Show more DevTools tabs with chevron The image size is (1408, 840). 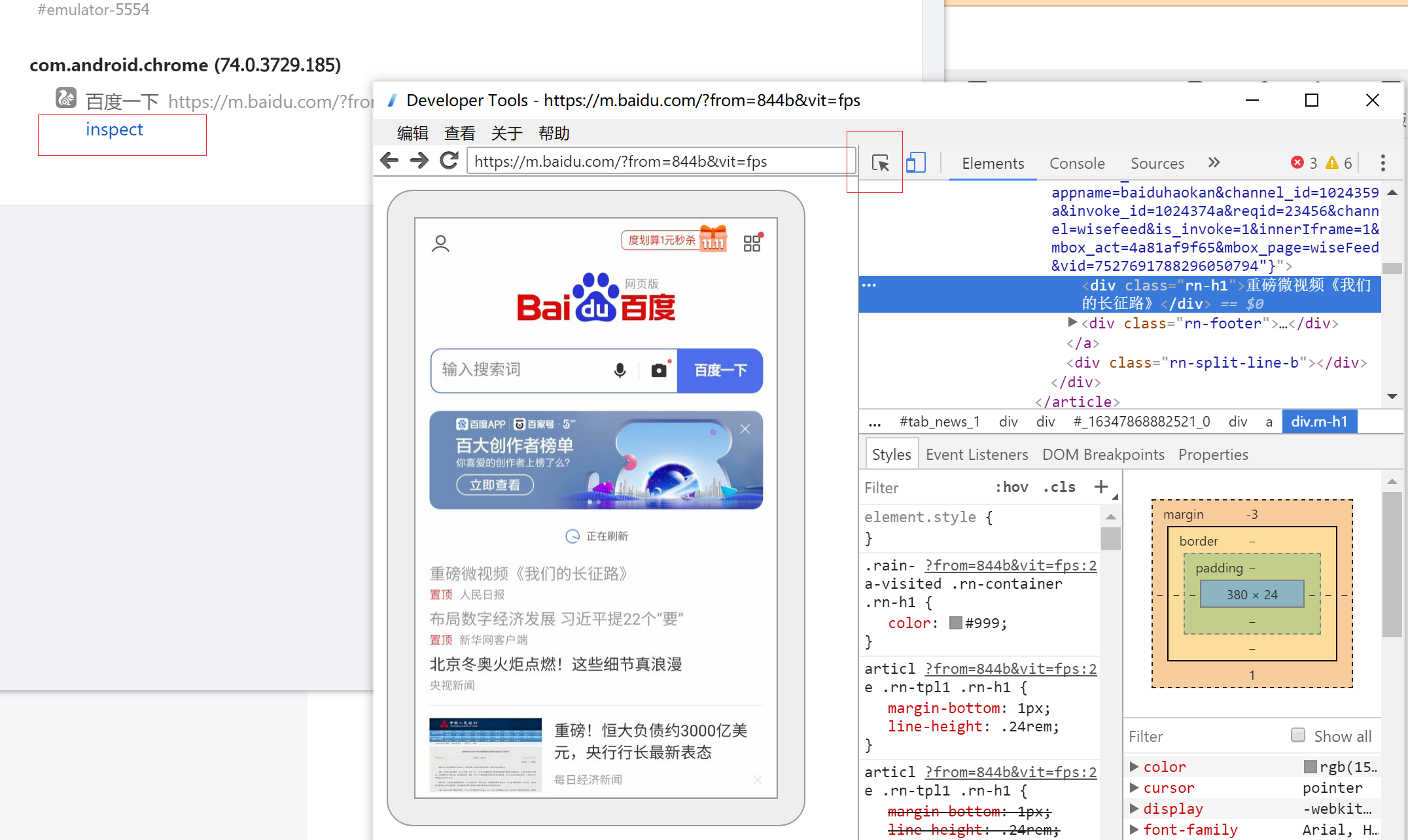pyautogui.click(x=1214, y=163)
